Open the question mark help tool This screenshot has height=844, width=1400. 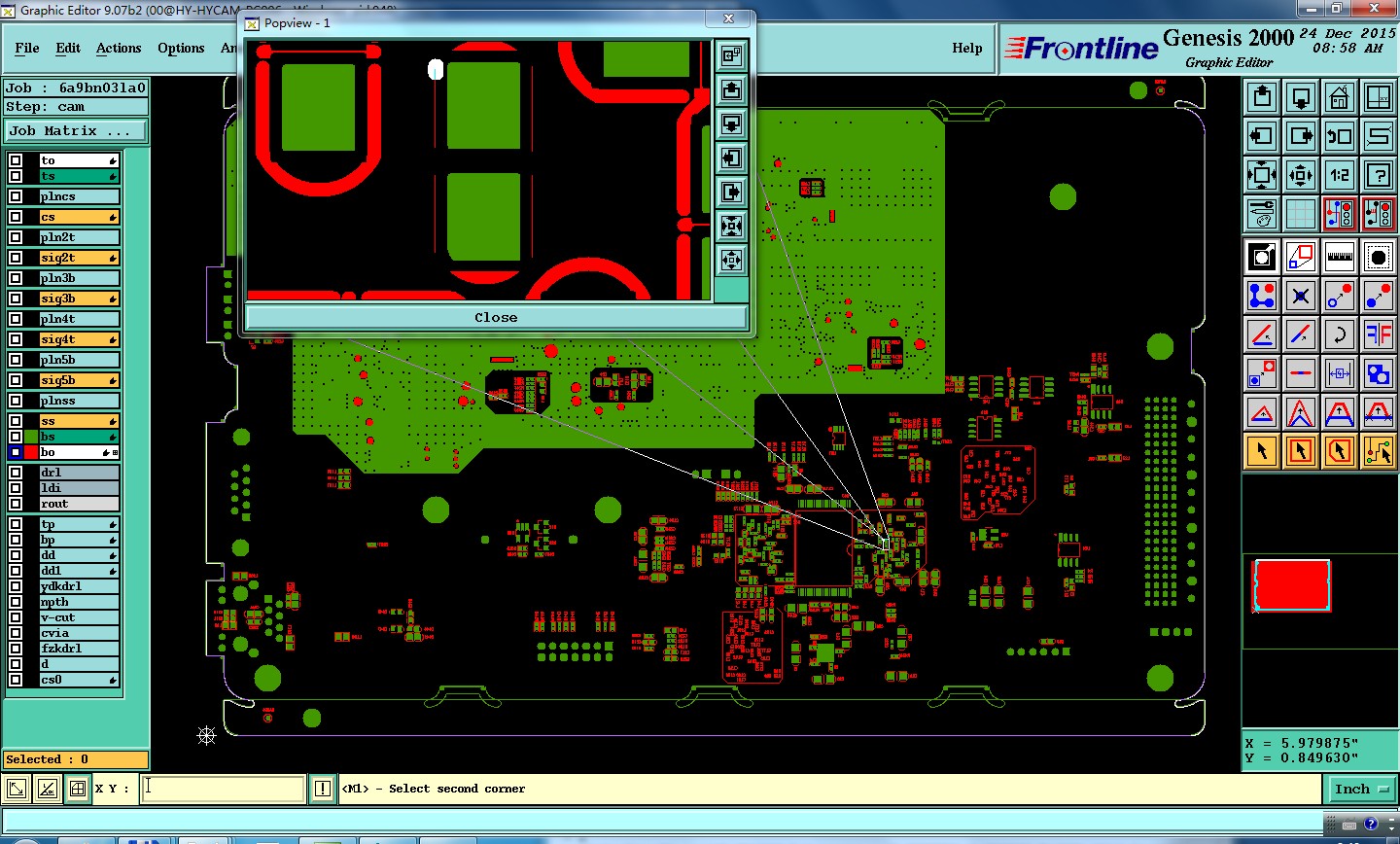(1379, 176)
